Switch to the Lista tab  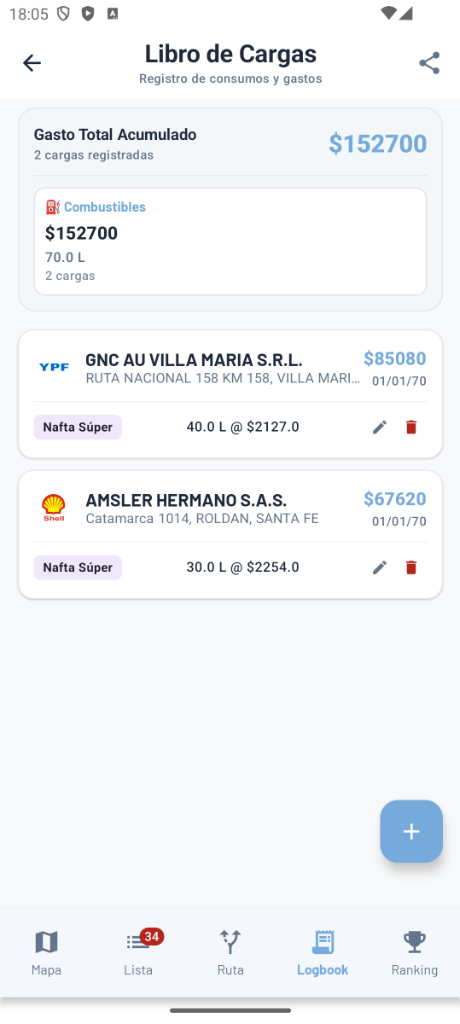139,953
